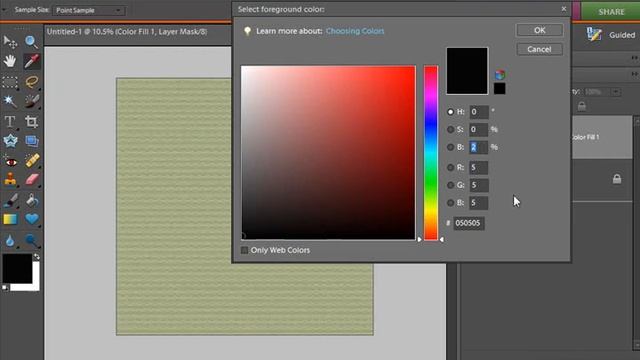
Task: Select the Brush tool
Action: [10, 200]
